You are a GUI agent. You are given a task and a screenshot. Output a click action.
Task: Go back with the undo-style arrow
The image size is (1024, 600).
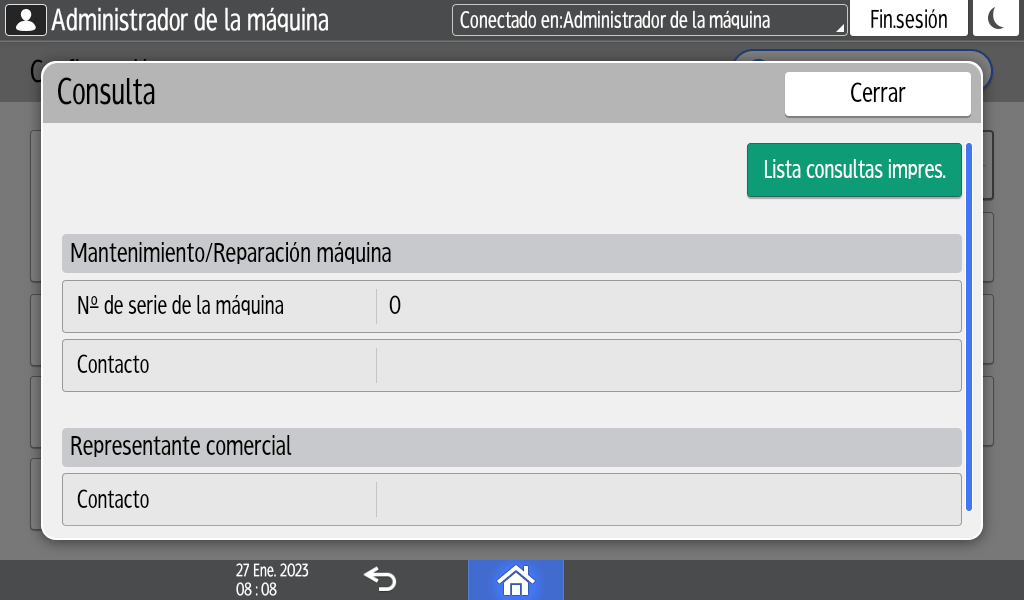pos(381,577)
